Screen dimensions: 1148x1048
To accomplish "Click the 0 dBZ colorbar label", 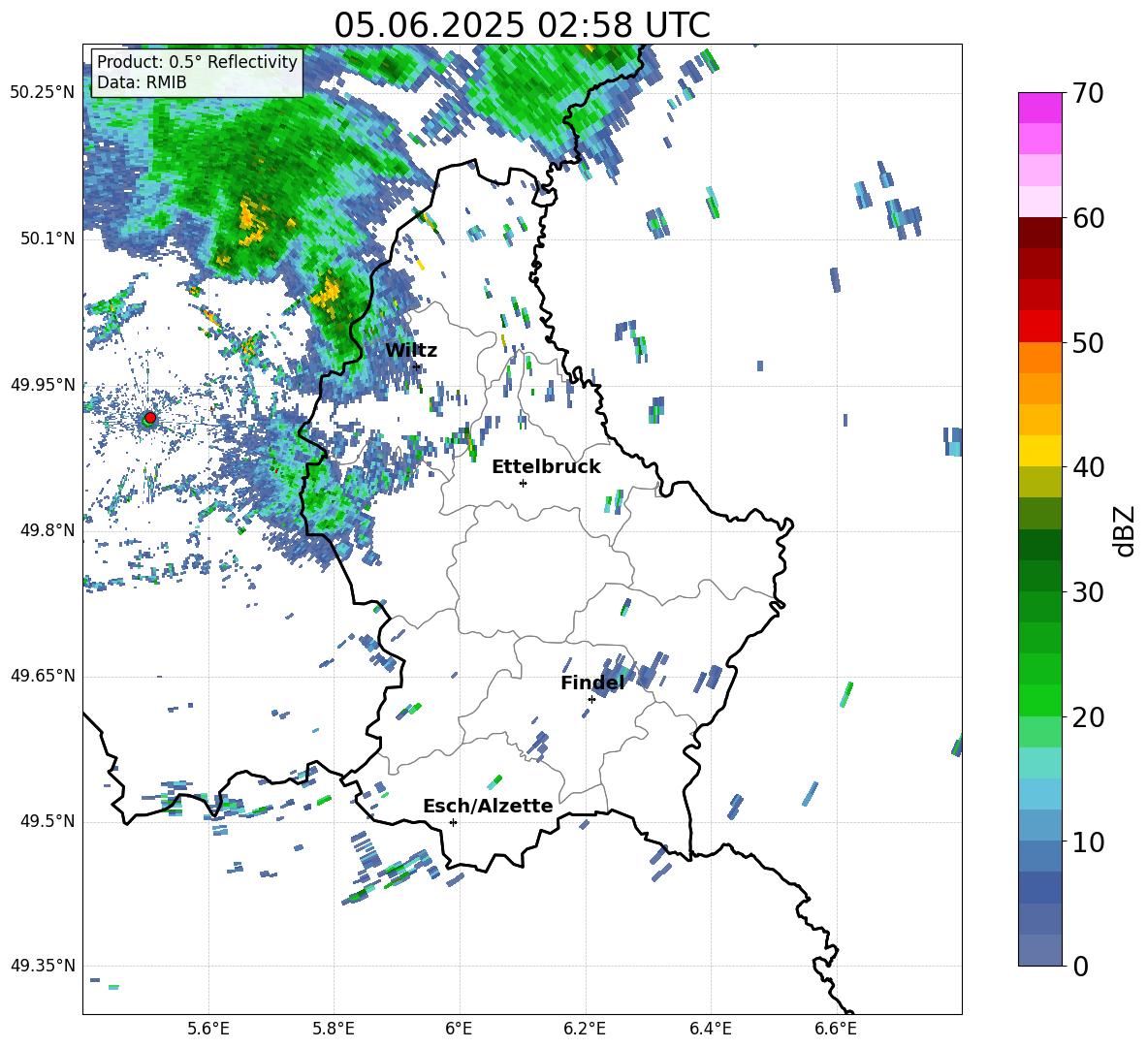I will [x=1080, y=967].
